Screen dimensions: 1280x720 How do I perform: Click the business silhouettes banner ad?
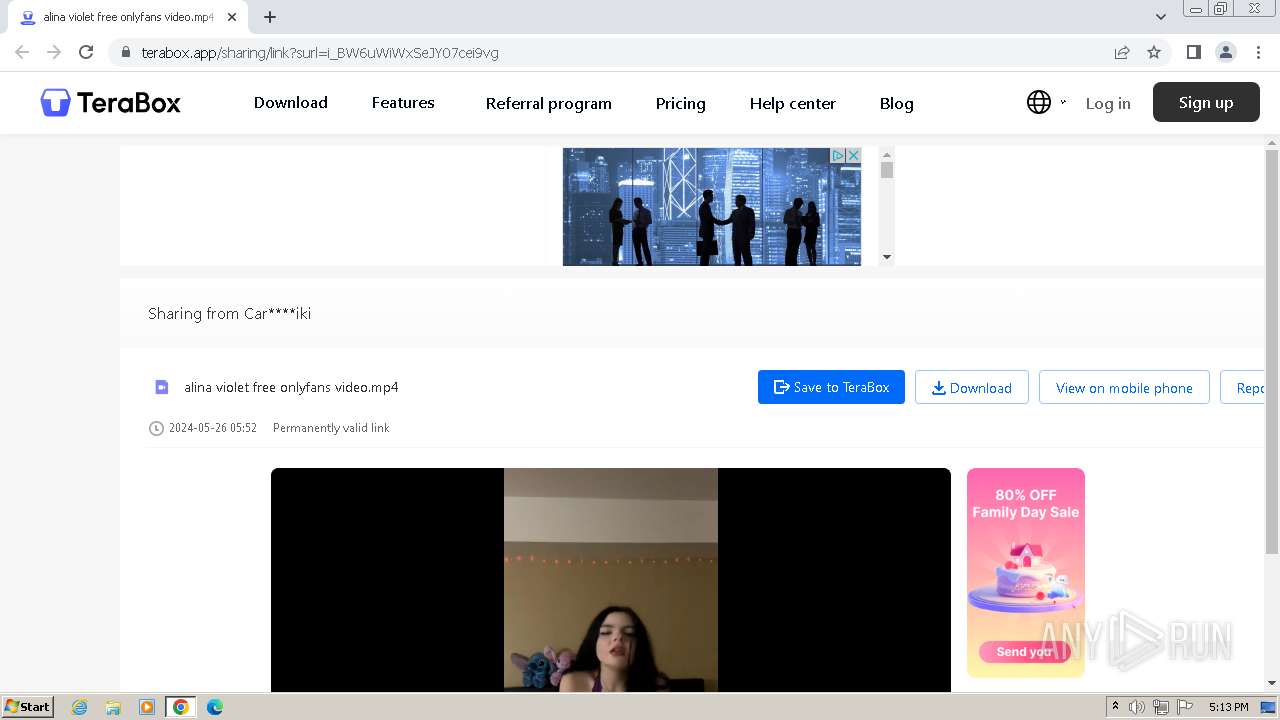tap(711, 207)
